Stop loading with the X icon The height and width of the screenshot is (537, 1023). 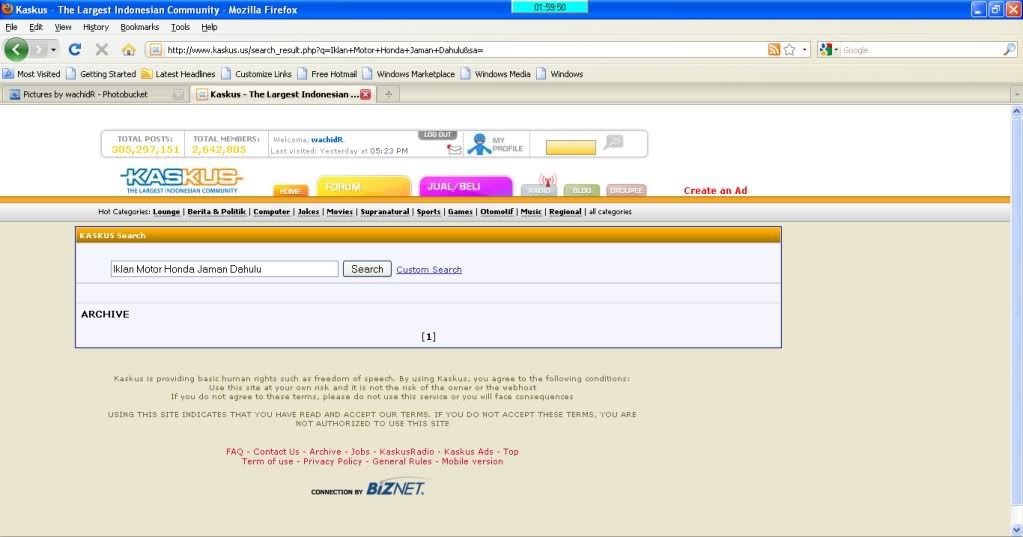pos(102,50)
